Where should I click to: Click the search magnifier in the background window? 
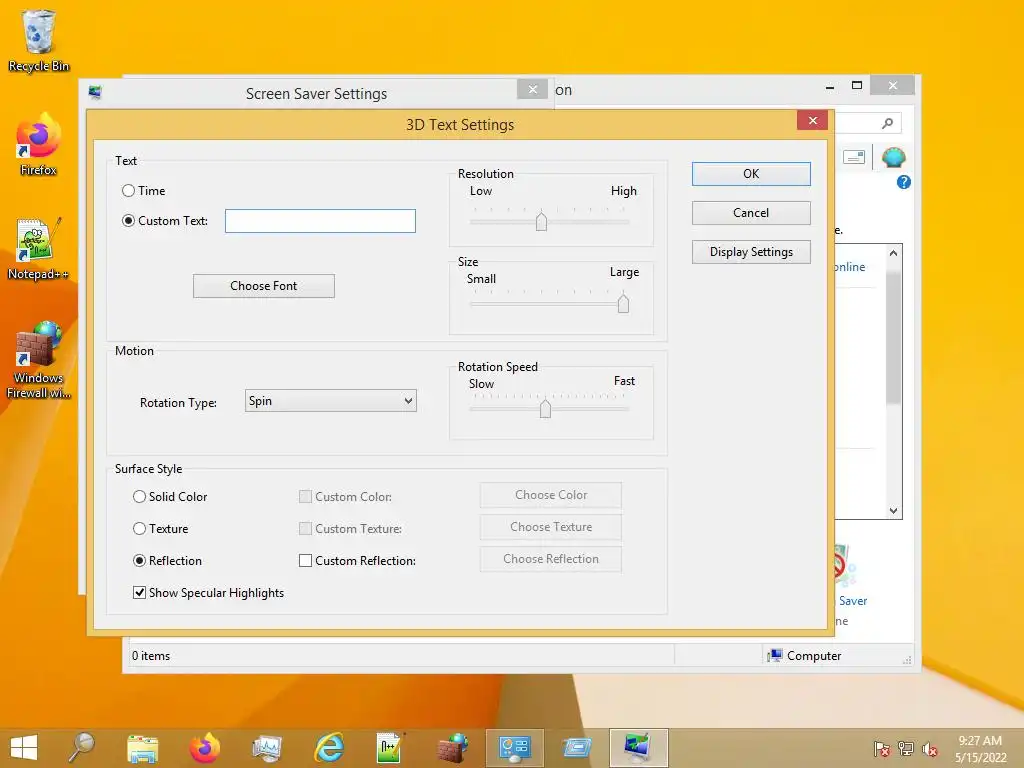[x=888, y=123]
